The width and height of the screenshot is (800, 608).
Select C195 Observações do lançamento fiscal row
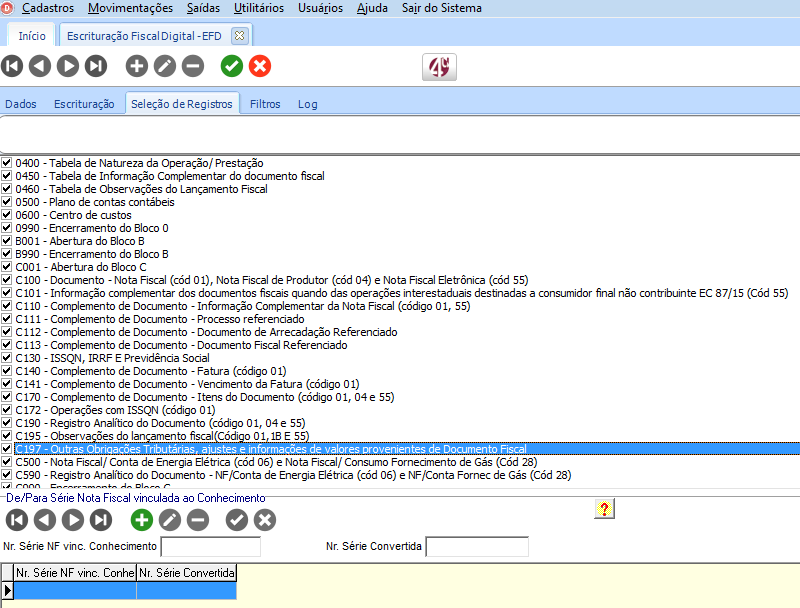point(162,436)
